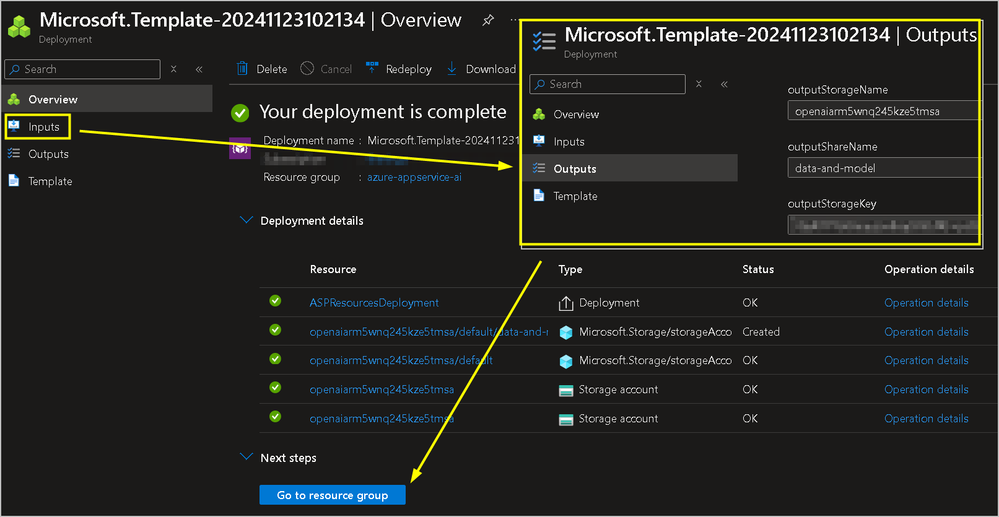This screenshot has width=999, height=517.
Task: Click the Cancel toolbar button
Action: [326, 69]
